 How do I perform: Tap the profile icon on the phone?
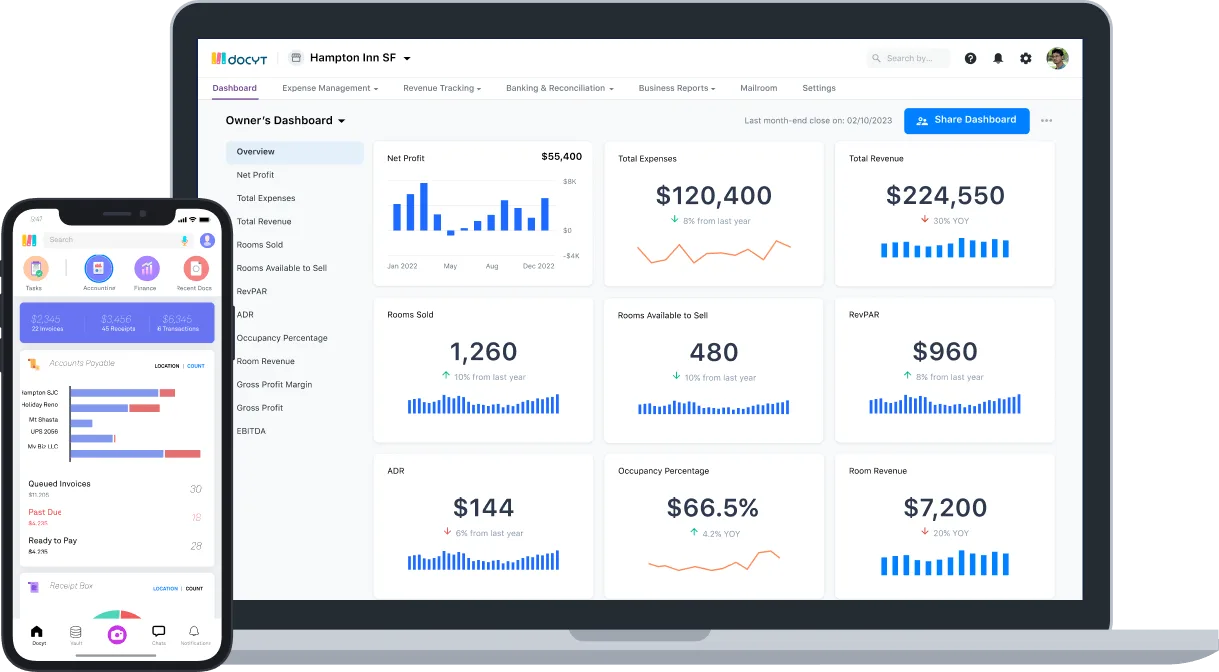tap(207, 240)
